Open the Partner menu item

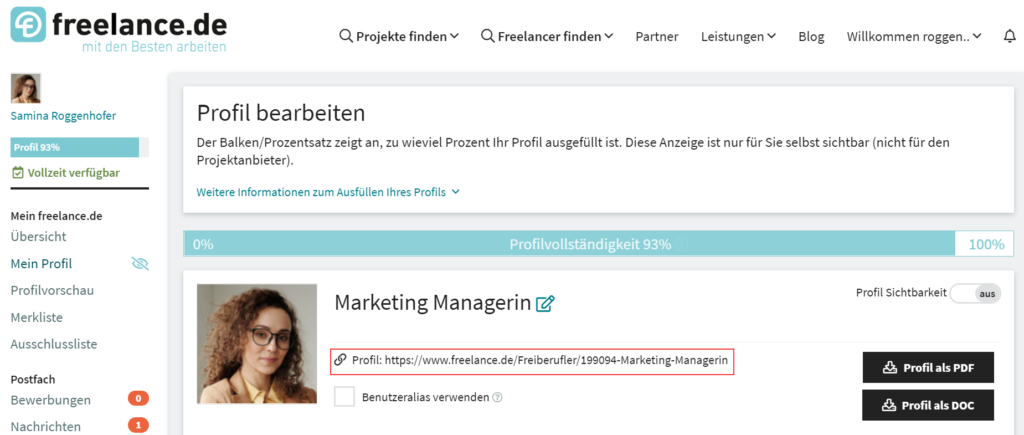(657, 36)
